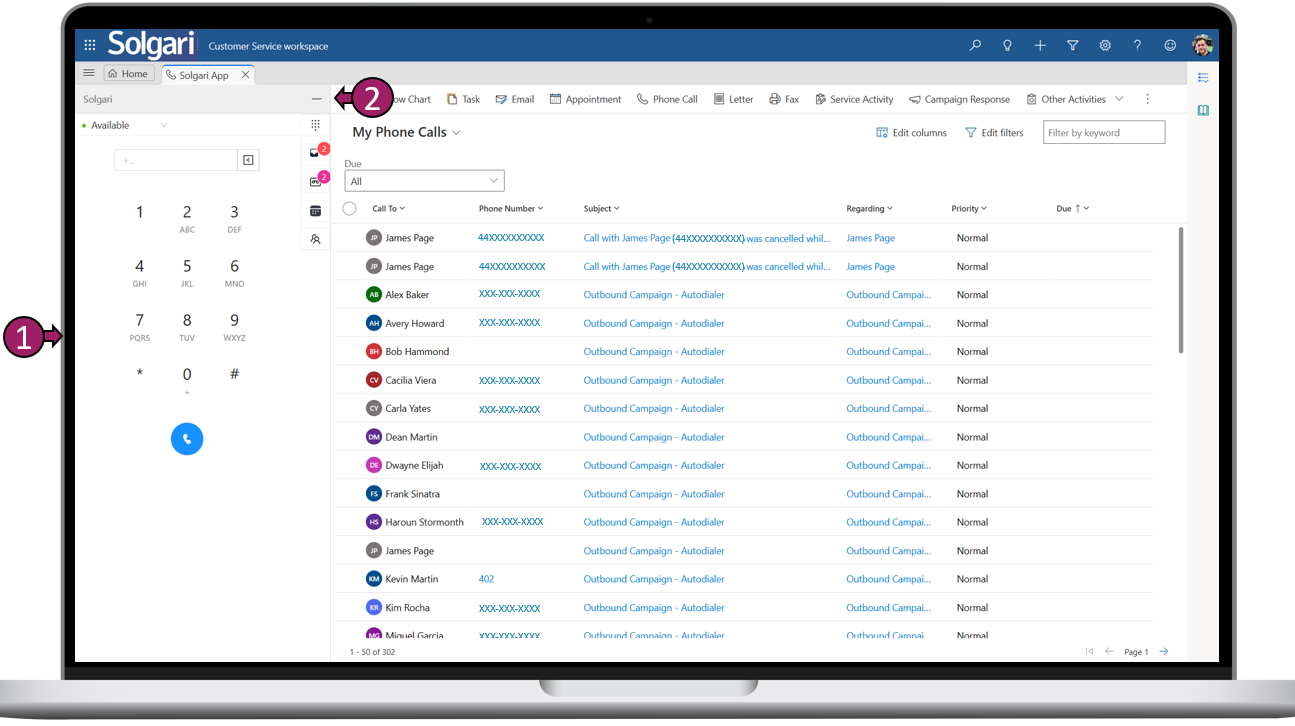
Task: Click the backspace icon beside number field
Action: (248, 160)
